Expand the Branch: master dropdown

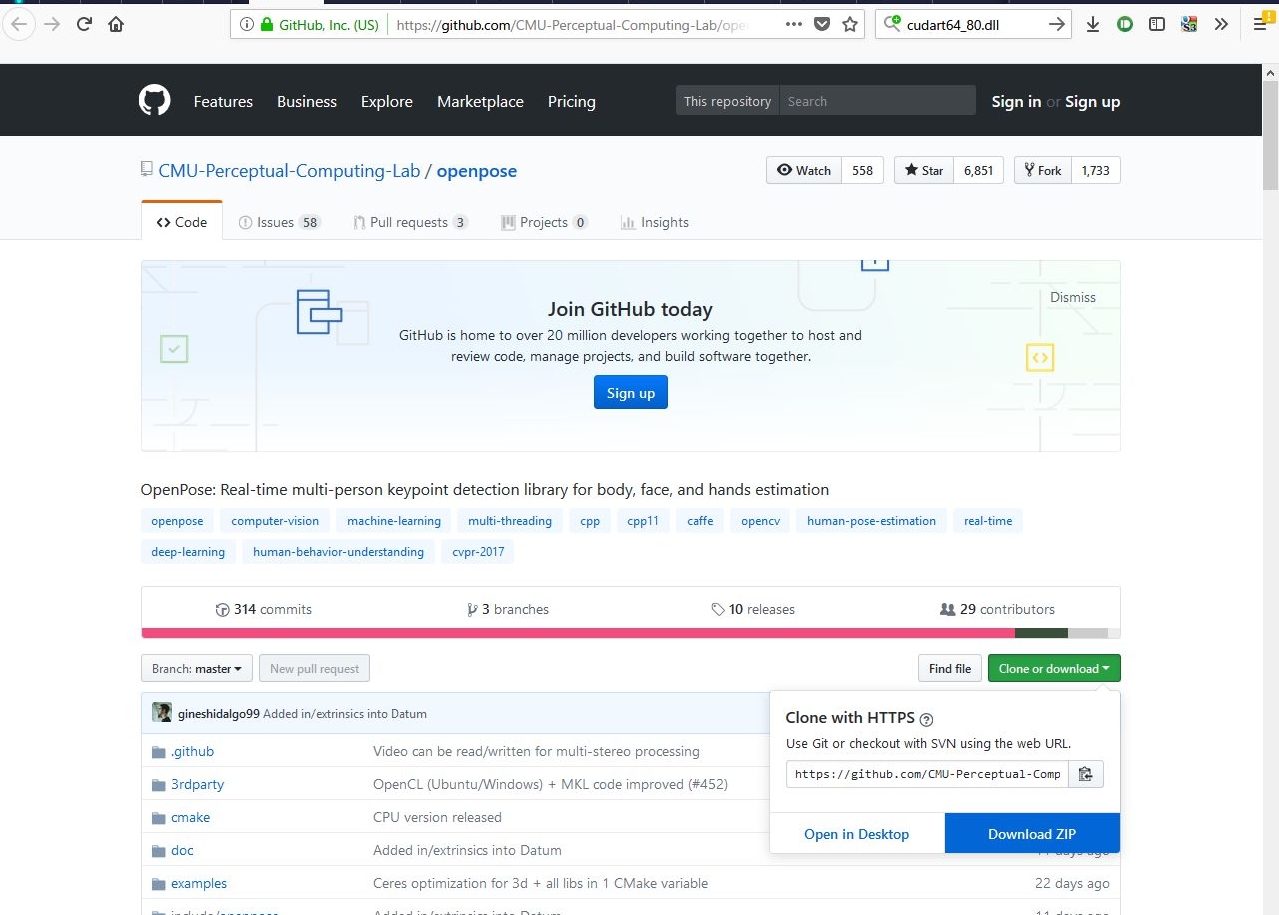pyautogui.click(x=196, y=669)
